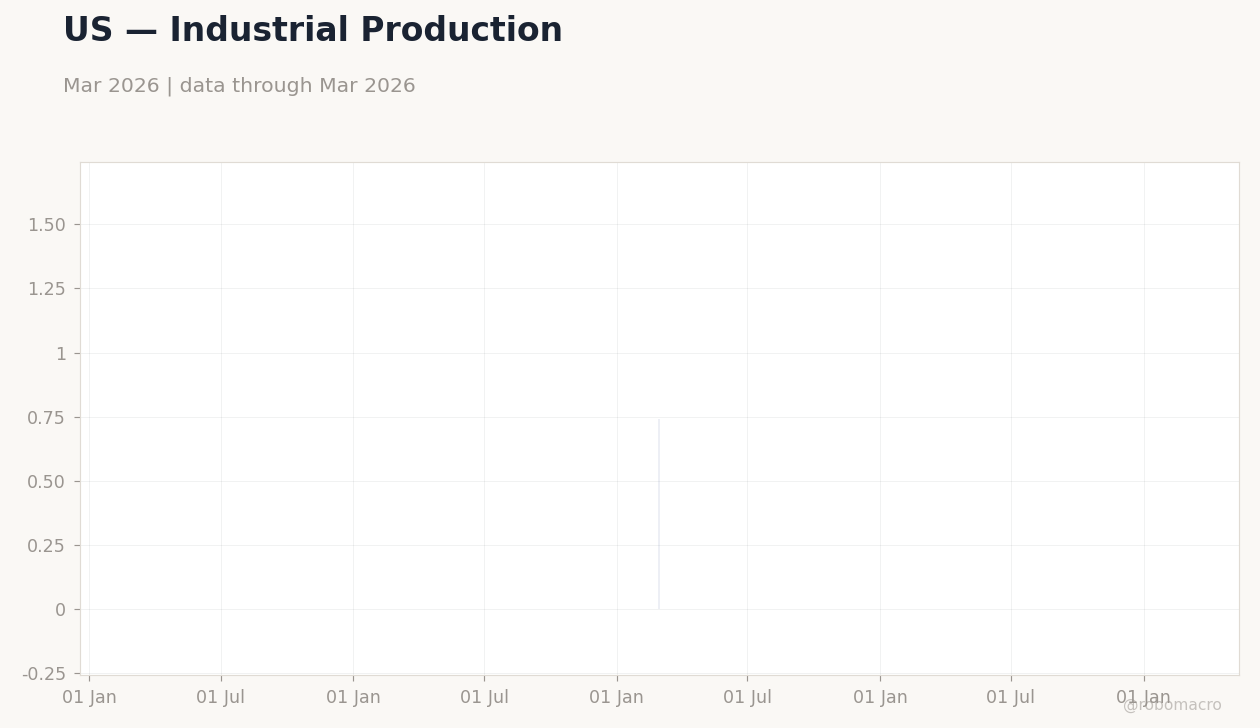The width and height of the screenshot is (1260, 728).
Task: Click the 0.25 y-axis tick label
Action: tap(47, 545)
